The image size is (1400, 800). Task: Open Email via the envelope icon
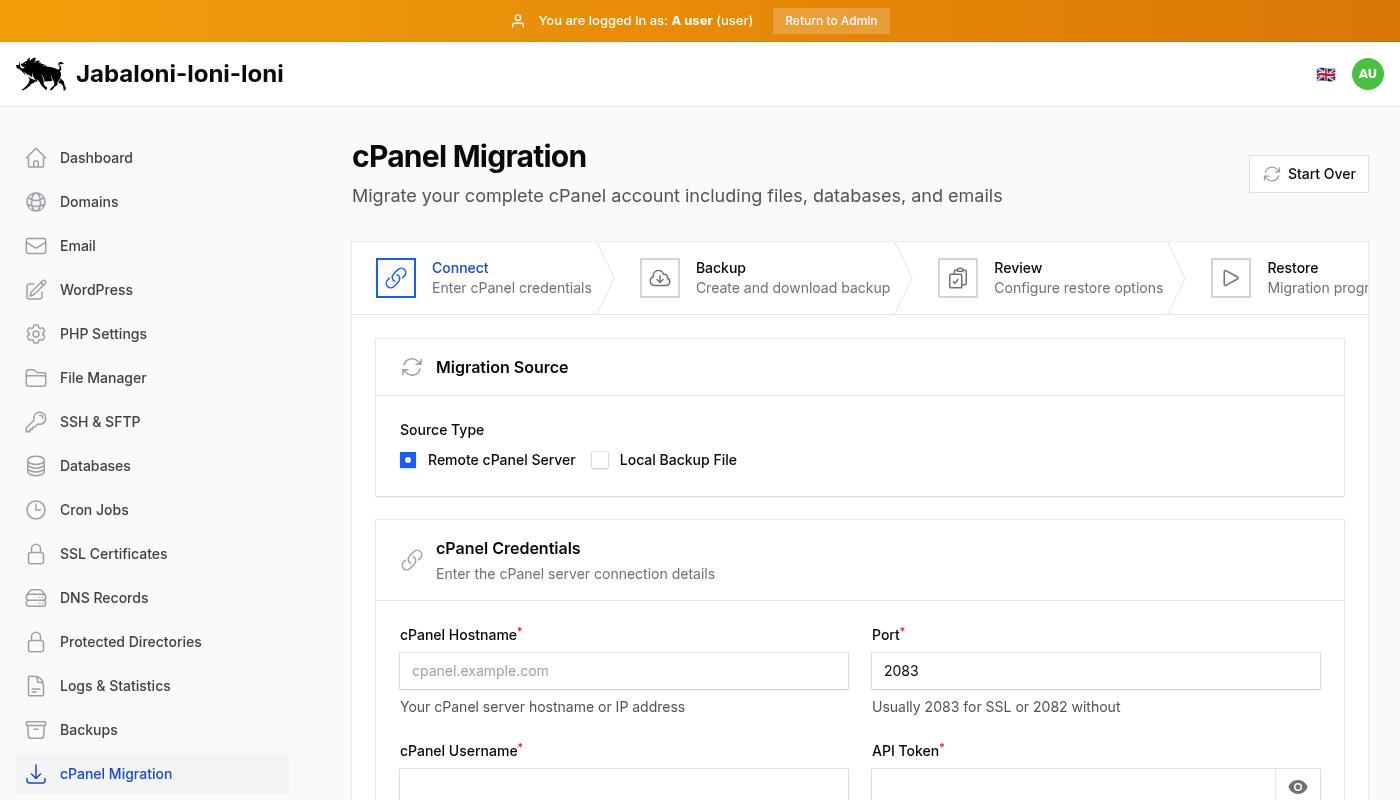pos(36,245)
